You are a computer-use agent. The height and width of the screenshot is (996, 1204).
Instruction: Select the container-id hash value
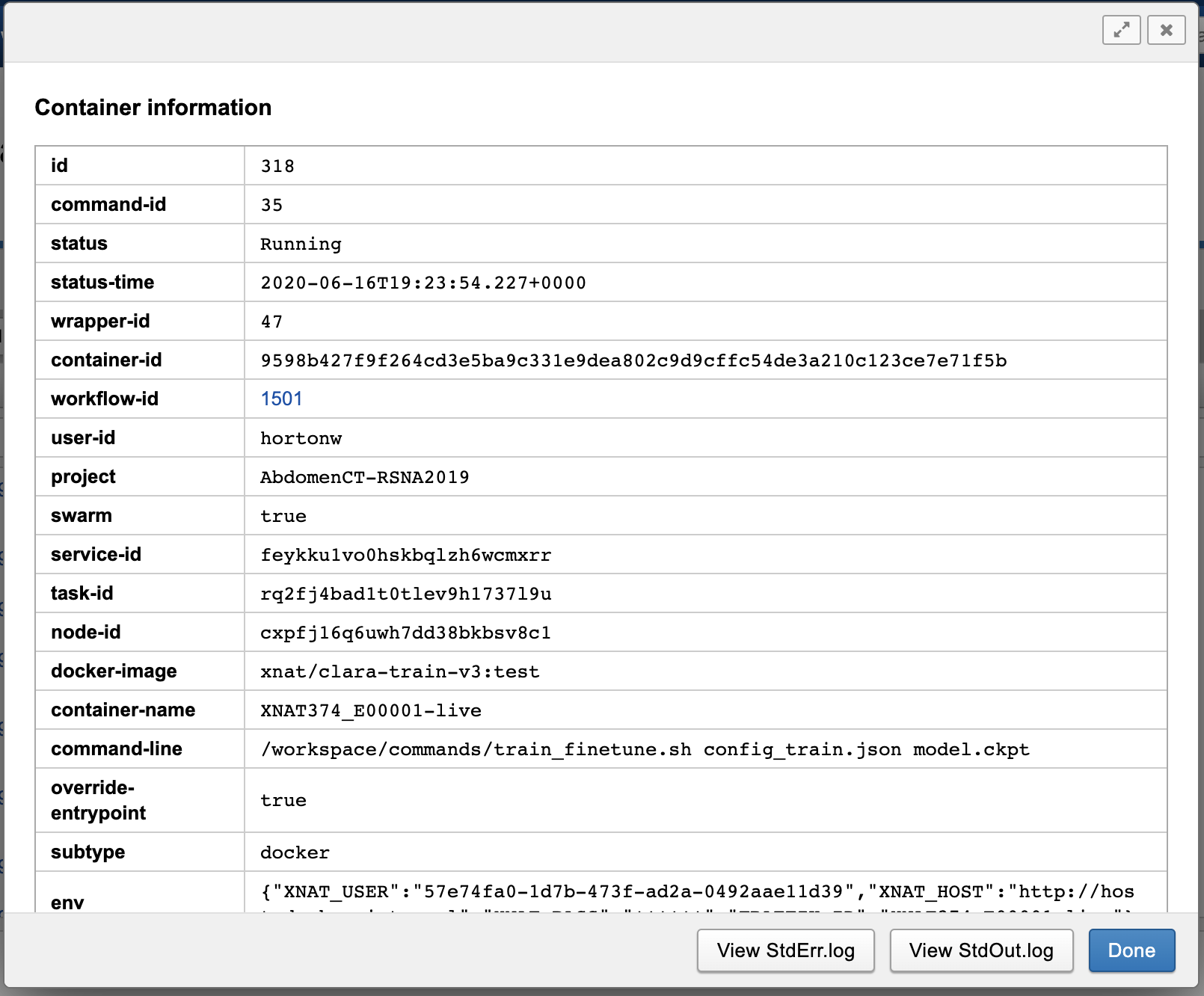point(633,360)
